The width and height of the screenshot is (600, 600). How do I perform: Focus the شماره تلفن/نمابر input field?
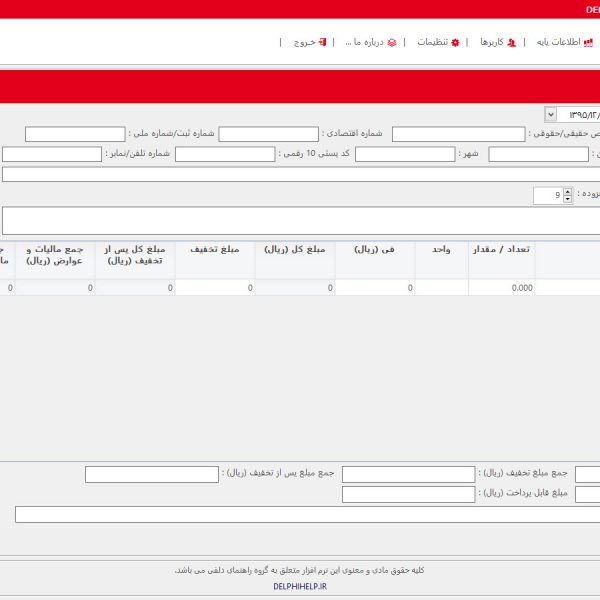click(52, 154)
